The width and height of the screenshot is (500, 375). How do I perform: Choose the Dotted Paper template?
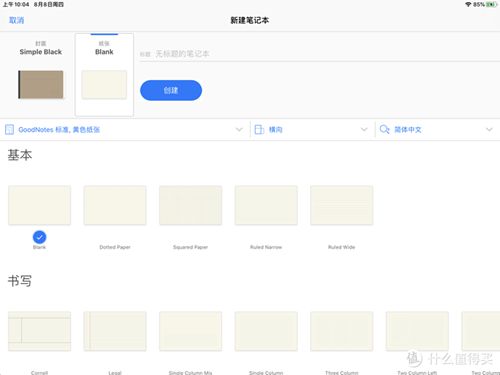[x=115, y=205]
